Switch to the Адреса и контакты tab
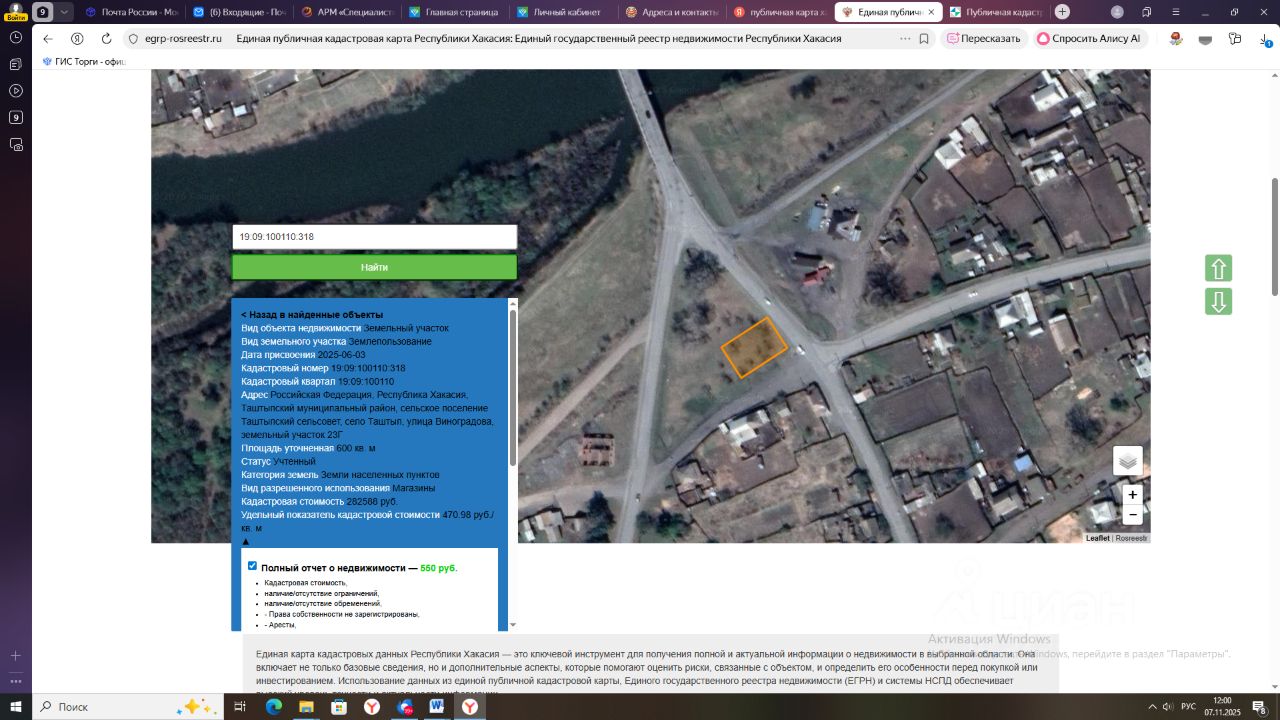The image size is (1280, 720). coord(670,12)
